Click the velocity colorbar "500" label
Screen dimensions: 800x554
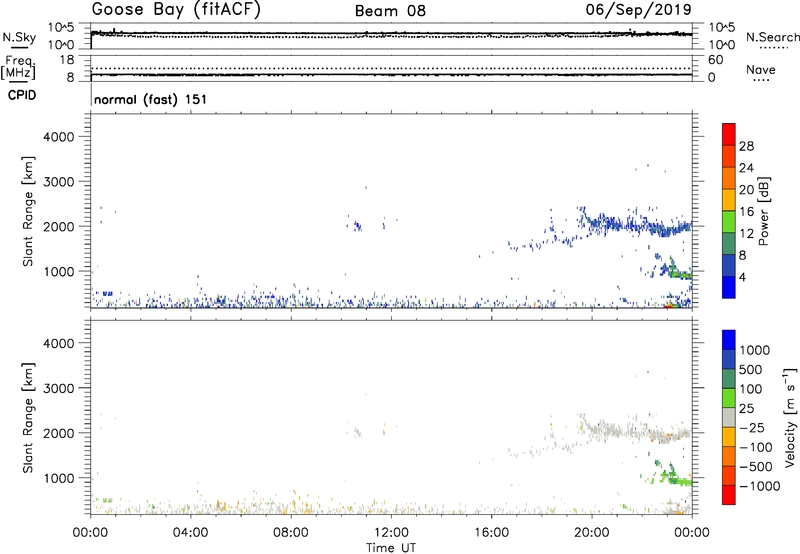pyautogui.click(x=751, y=370)
